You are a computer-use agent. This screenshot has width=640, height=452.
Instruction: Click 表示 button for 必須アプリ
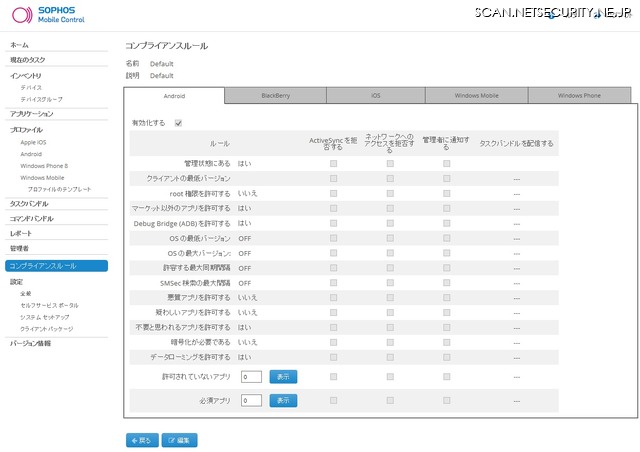(283, 400)
